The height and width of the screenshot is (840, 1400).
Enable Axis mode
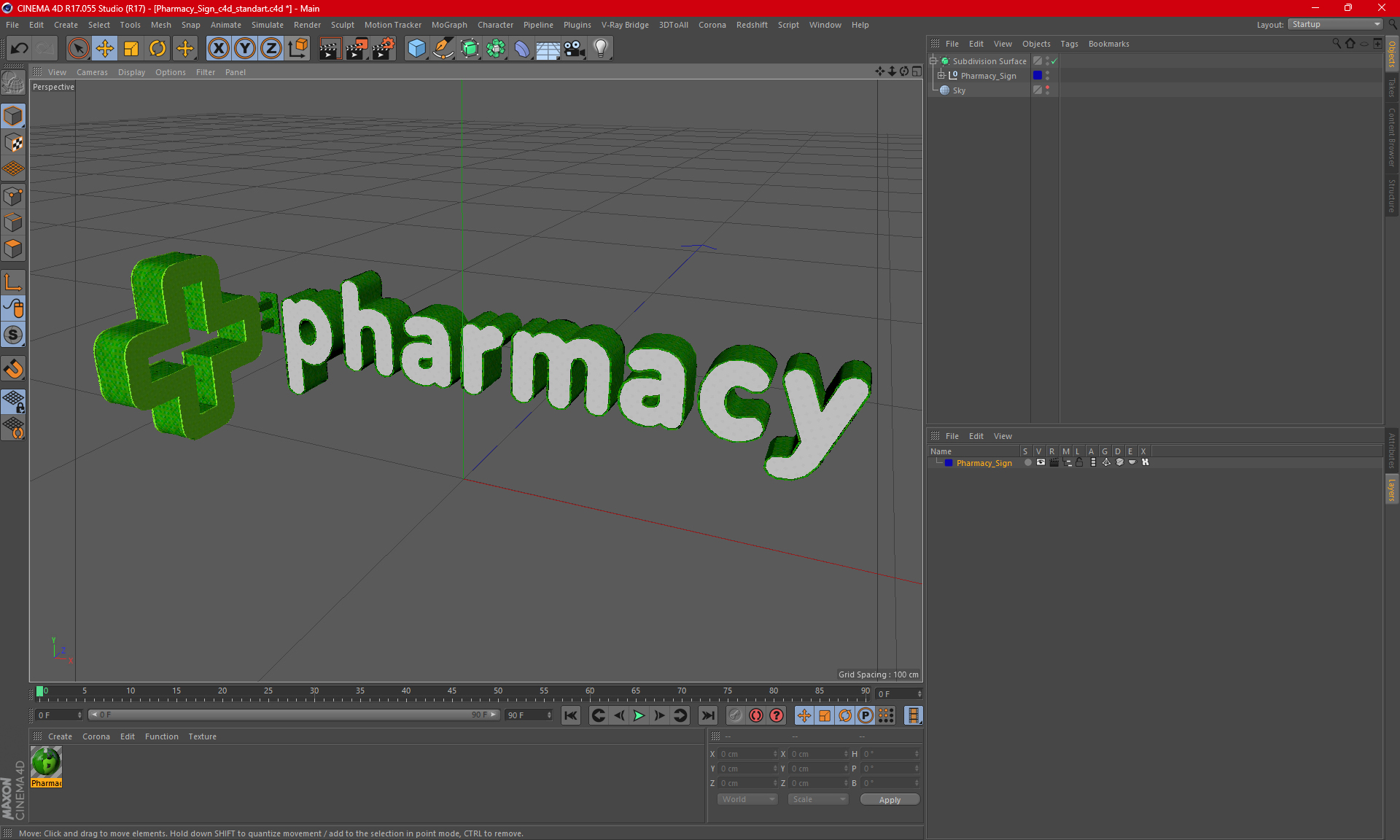pos(13,282)
